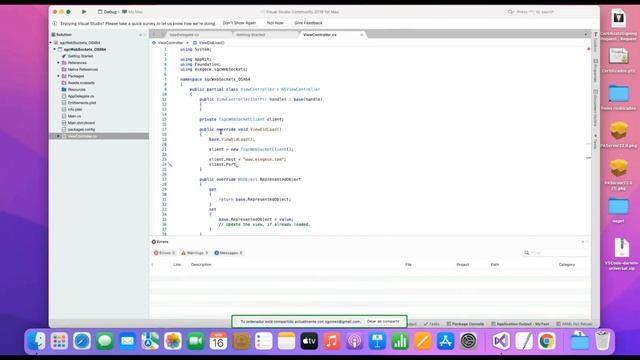Toggle the Warnings filter in the Errors pad
The width and height of the screenshot is (640, 360).
195,253
